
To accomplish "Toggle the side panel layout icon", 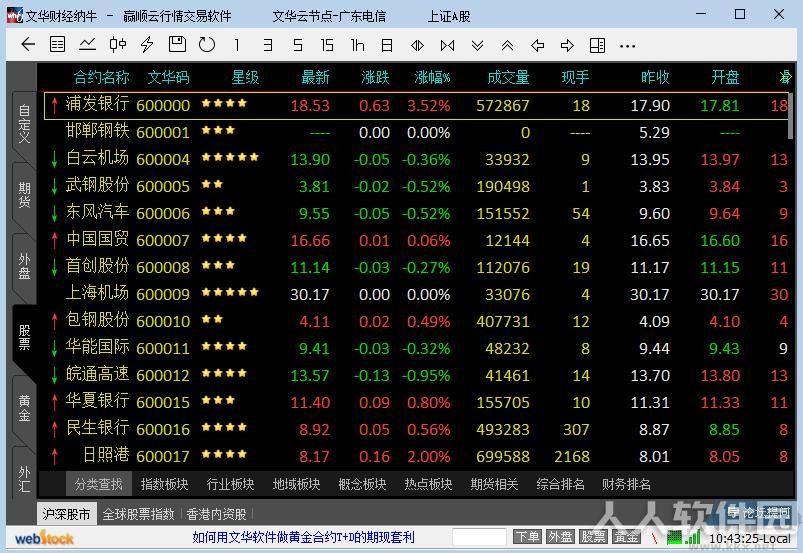I will point(597,45).
